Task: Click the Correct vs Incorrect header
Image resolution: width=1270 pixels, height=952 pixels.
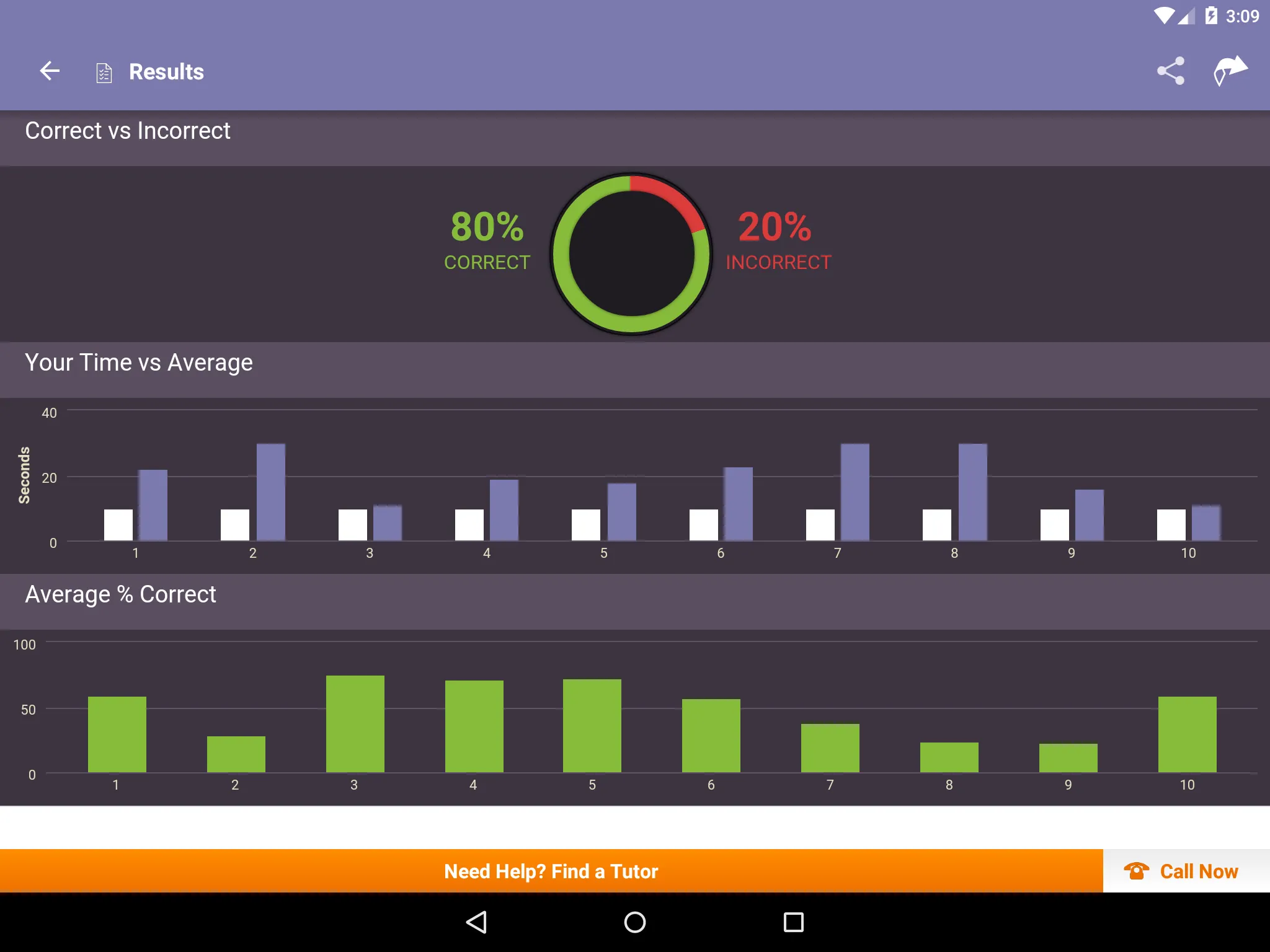Action: 127,131
